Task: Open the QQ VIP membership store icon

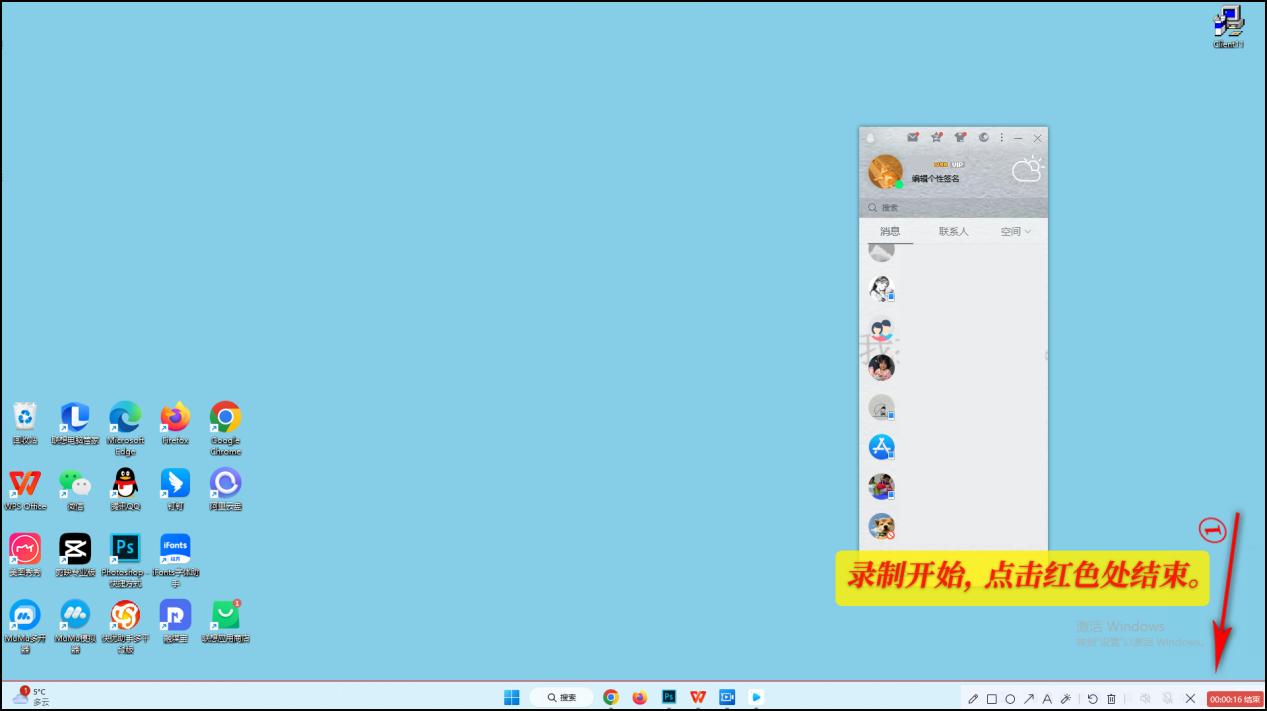Action: click(x=937, y=138)
